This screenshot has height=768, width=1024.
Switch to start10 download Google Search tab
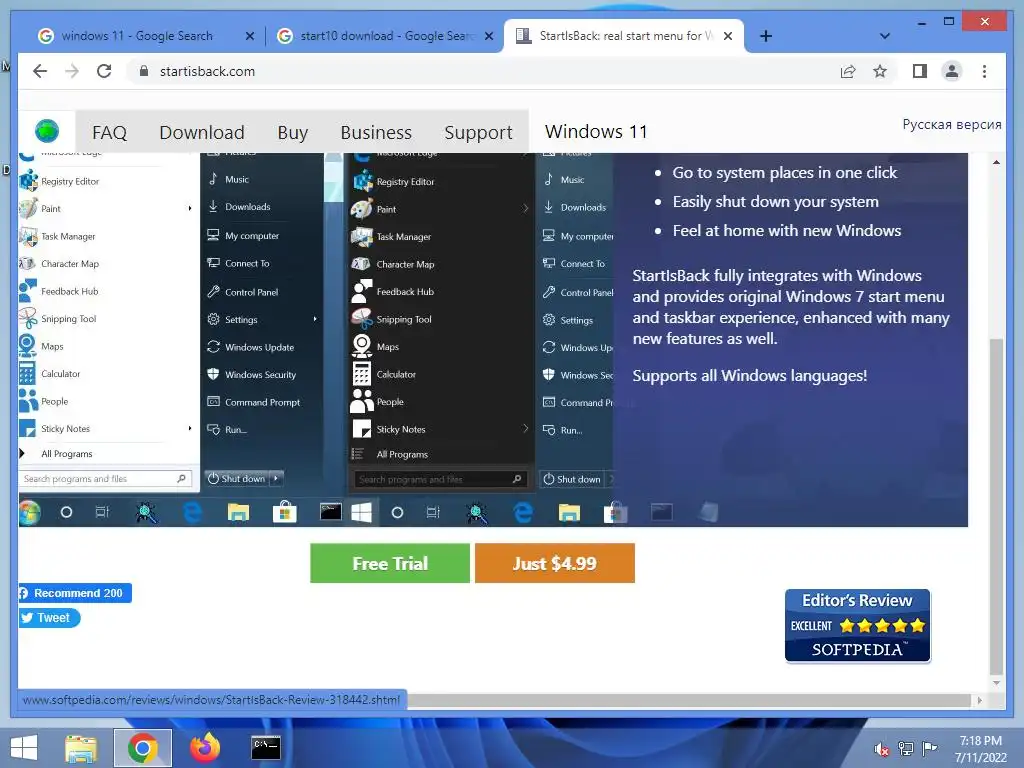[x=385, y=36]
